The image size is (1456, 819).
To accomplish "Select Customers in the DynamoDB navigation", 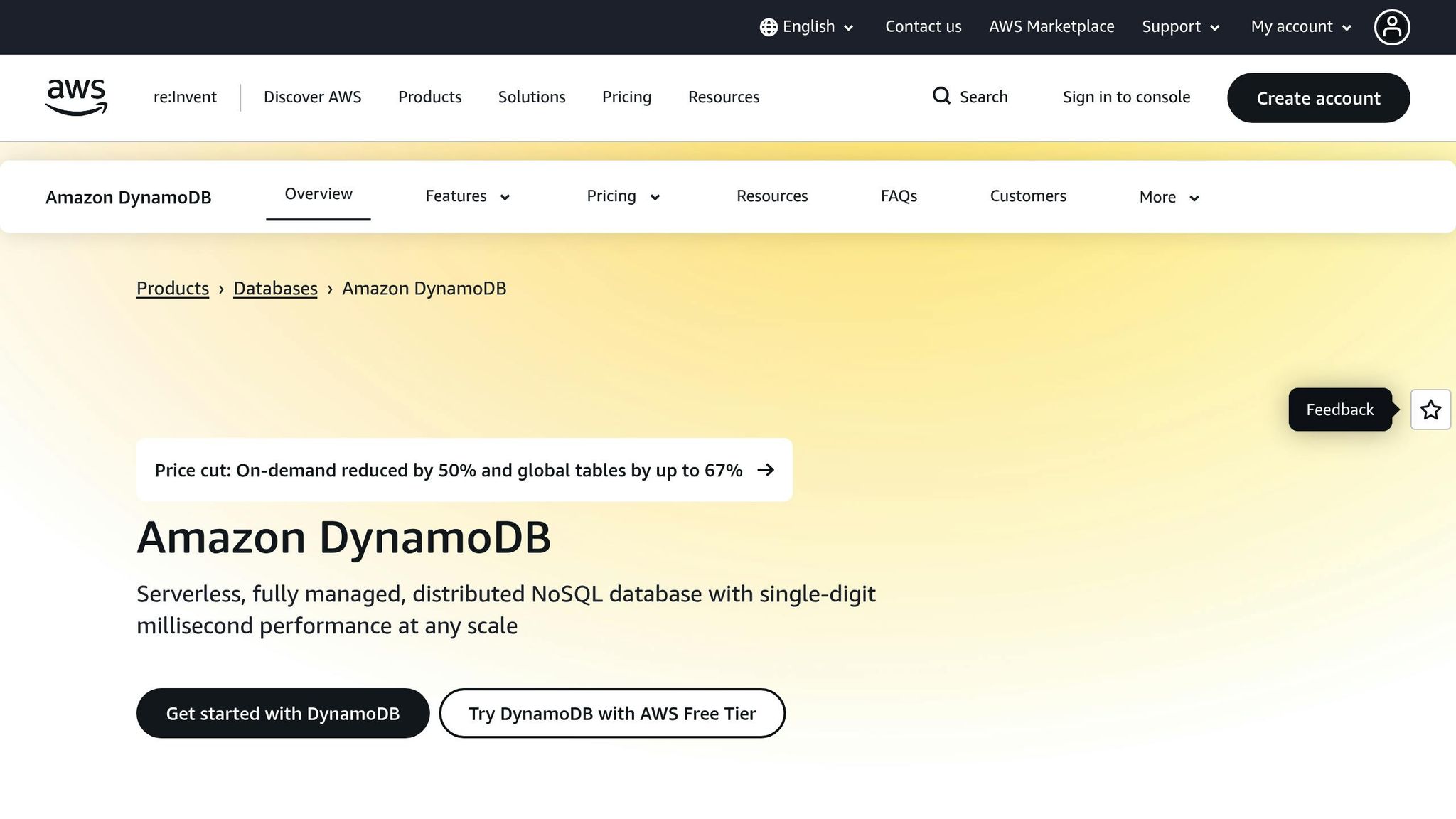I will click(x=1027, y=196).
